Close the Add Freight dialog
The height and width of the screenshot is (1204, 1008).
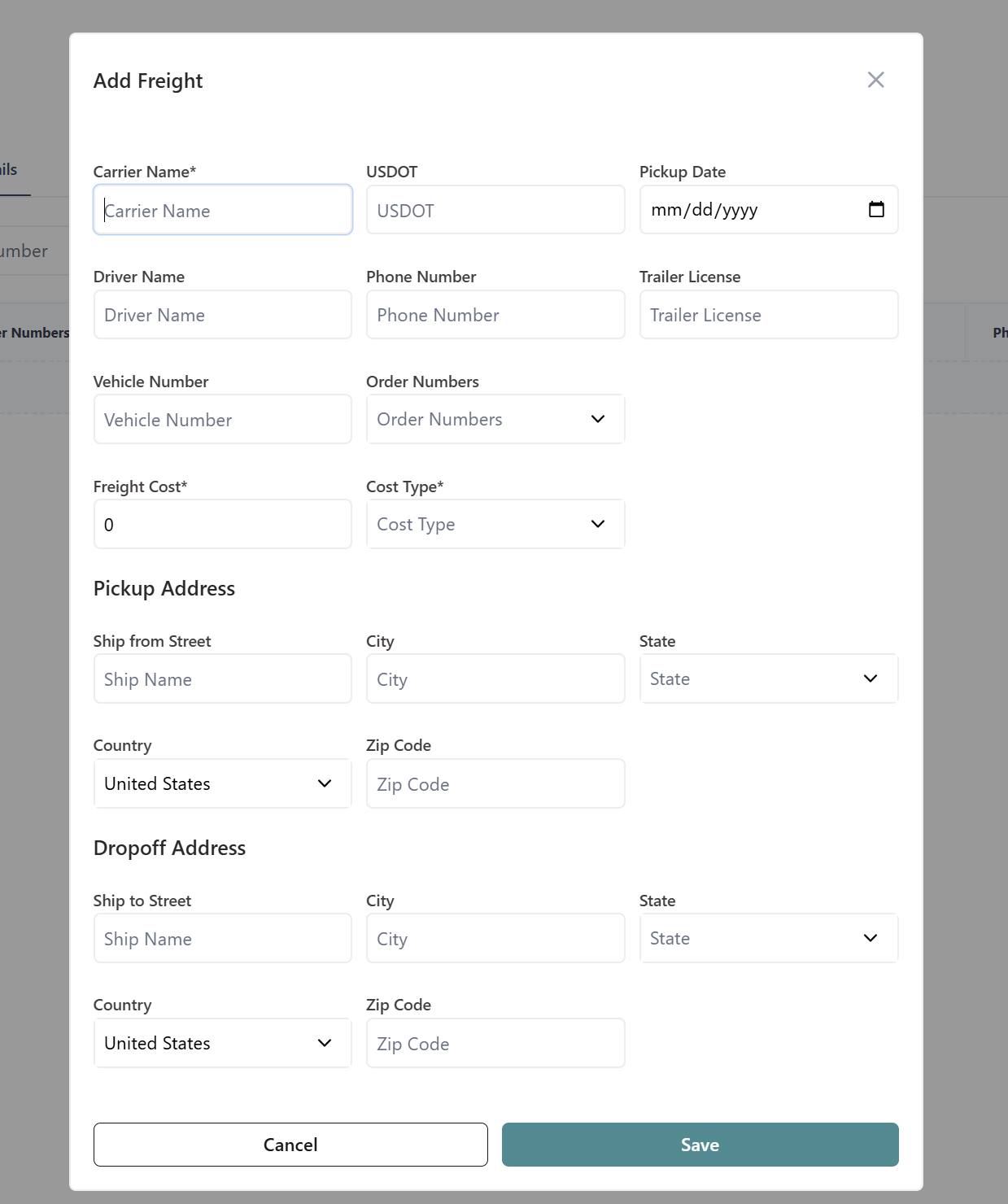[x=875, y=80]
